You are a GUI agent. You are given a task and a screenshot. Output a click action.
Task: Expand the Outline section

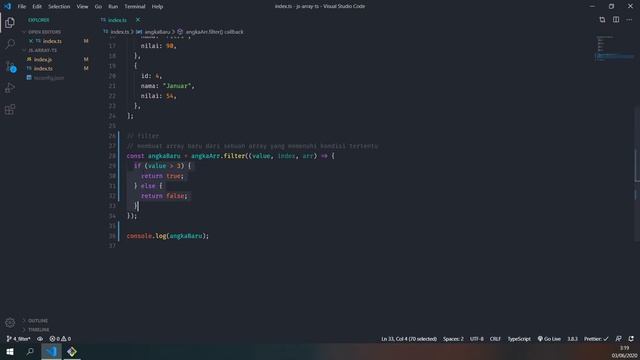point(38,320)
